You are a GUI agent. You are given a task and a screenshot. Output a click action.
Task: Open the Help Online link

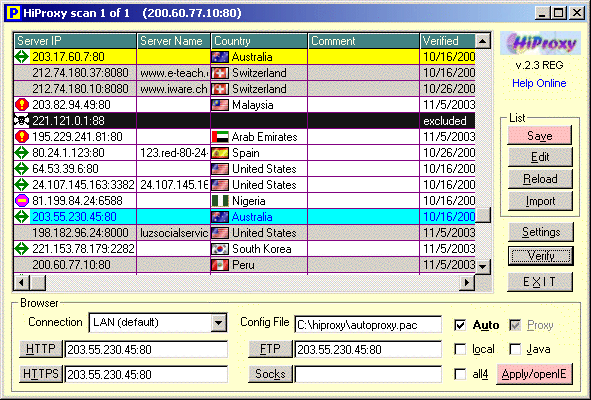539,83
